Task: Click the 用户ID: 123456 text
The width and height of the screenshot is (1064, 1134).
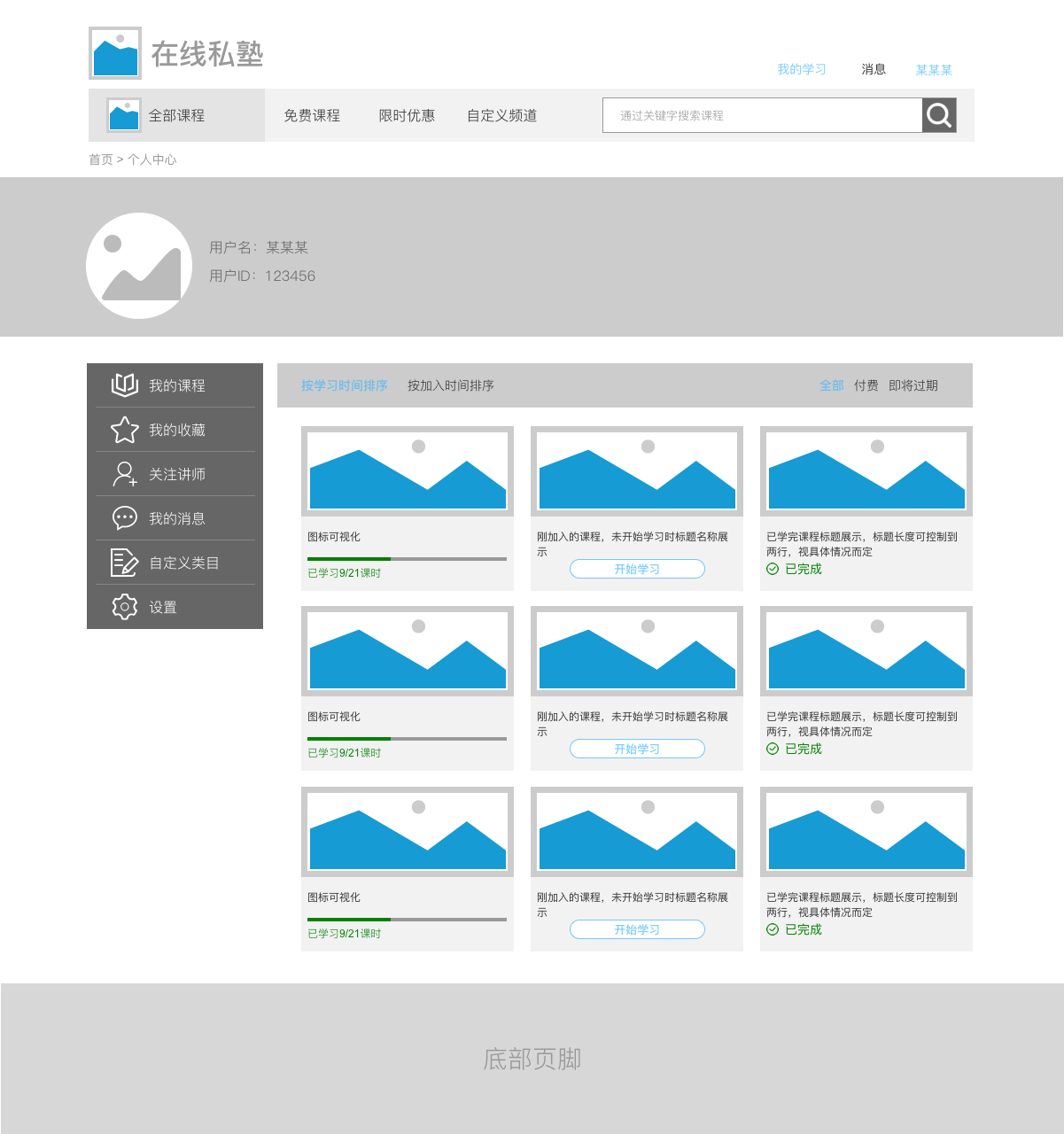Action: coord(262,276)
